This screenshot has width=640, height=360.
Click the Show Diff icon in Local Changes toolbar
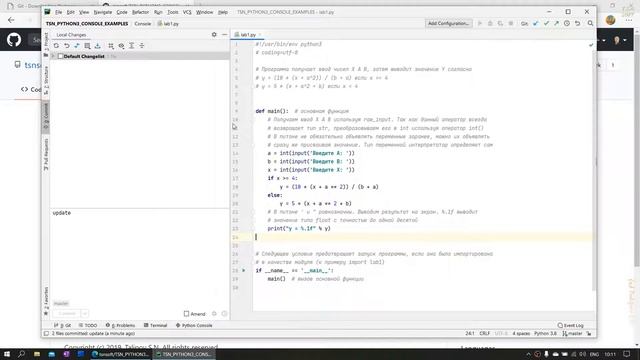(77, 46)
